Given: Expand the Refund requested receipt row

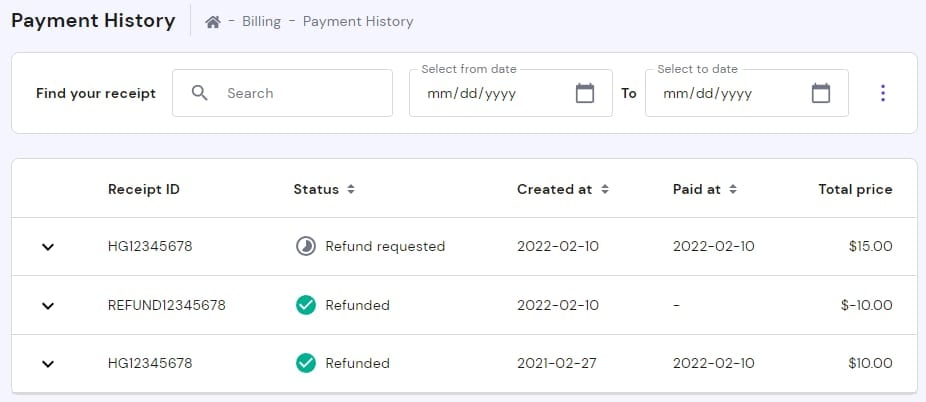Looking at the screenshot, I should [x=48, y=247].
